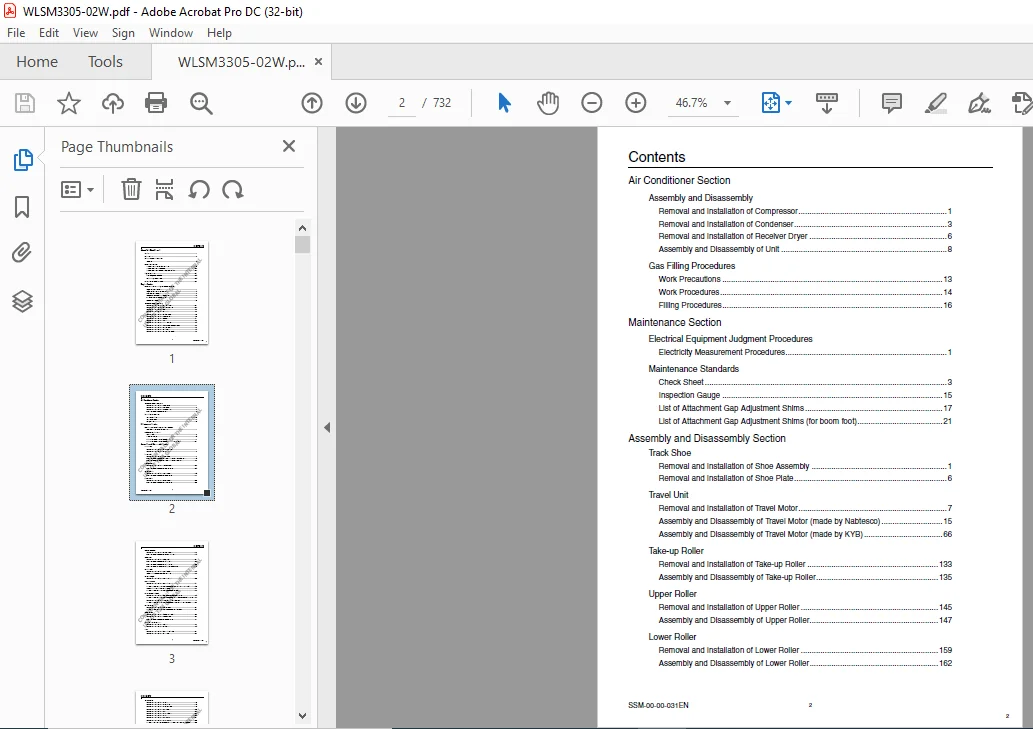Click the page number input field

401,103
